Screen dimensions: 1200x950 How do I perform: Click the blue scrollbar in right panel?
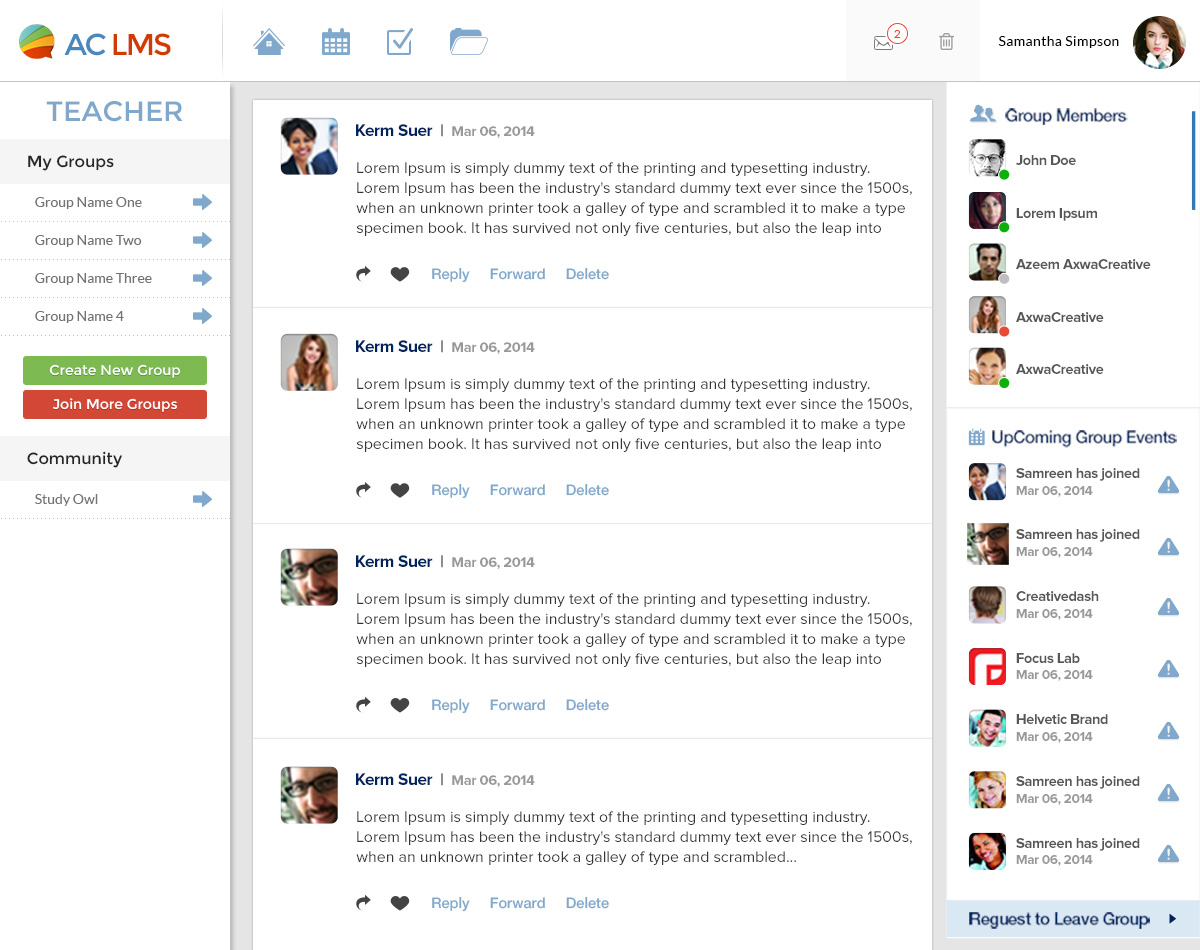[x=1194, y=160]
